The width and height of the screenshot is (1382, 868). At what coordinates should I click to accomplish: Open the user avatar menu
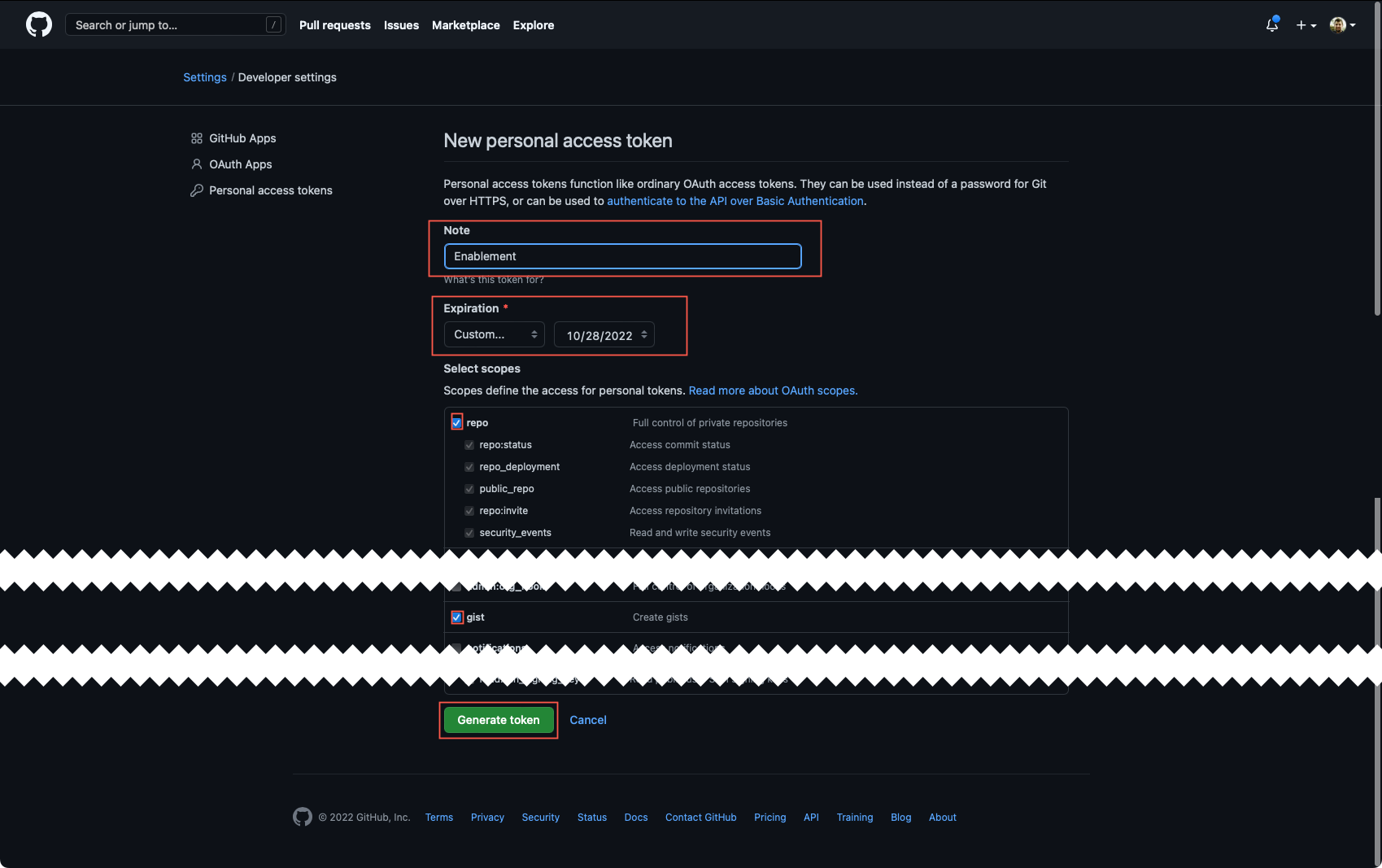[x=1342, y=25]
